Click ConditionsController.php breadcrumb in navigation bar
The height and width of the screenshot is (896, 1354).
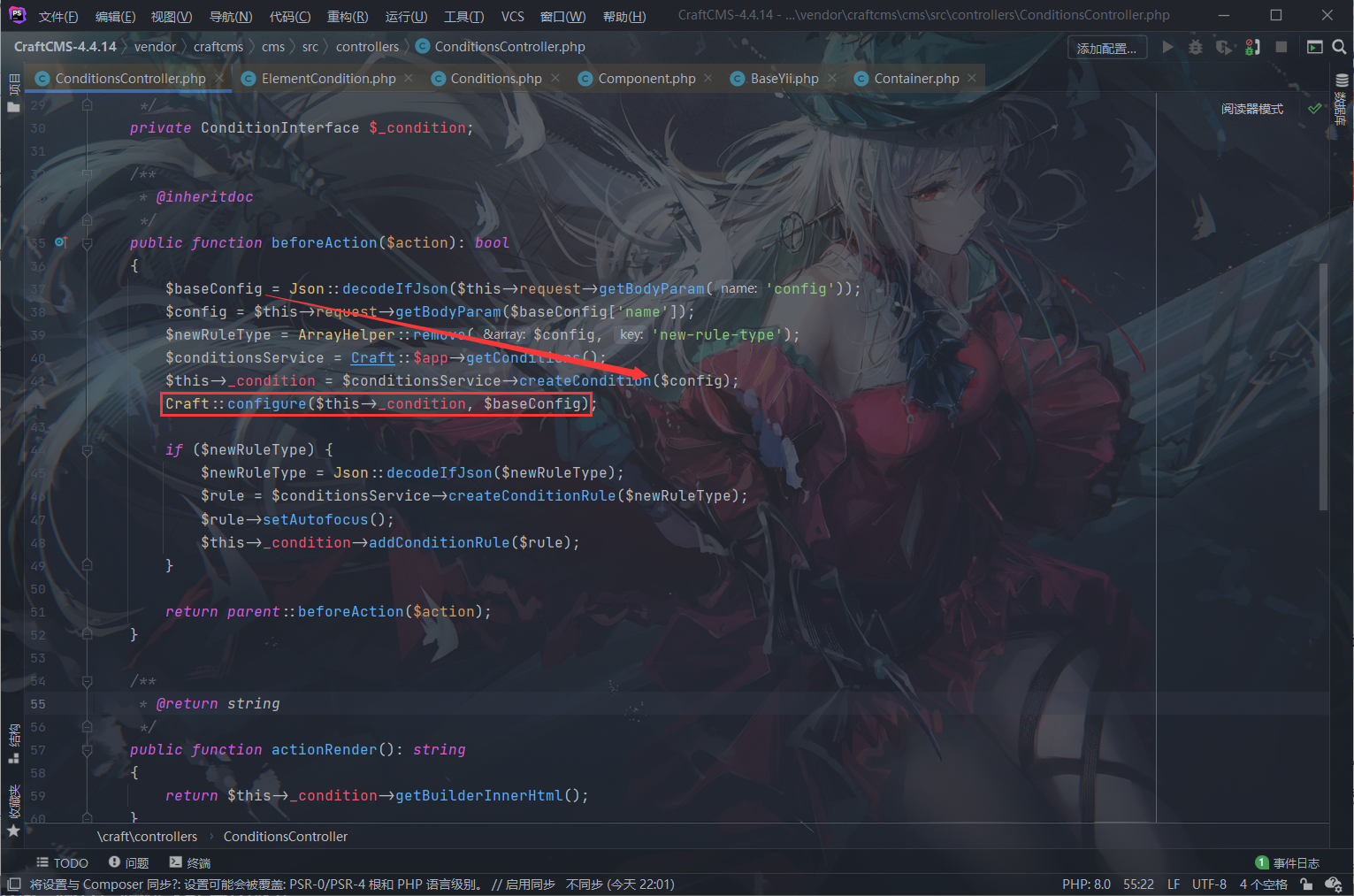(501, 47)
